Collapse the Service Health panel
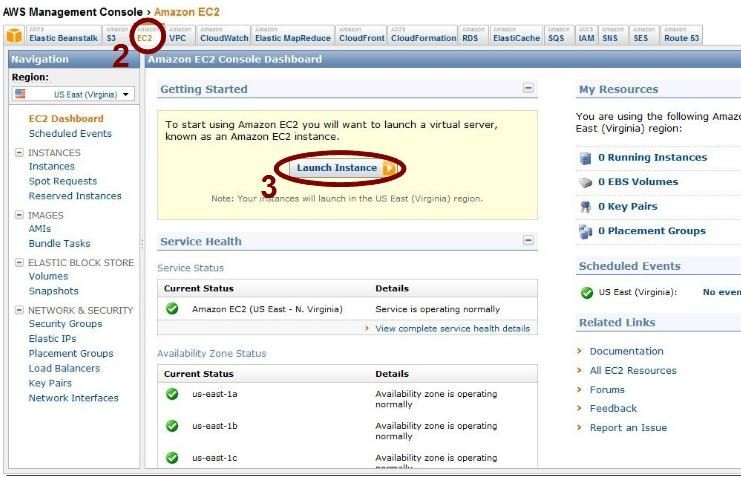The image size is (741, 478). pos(528,241)
